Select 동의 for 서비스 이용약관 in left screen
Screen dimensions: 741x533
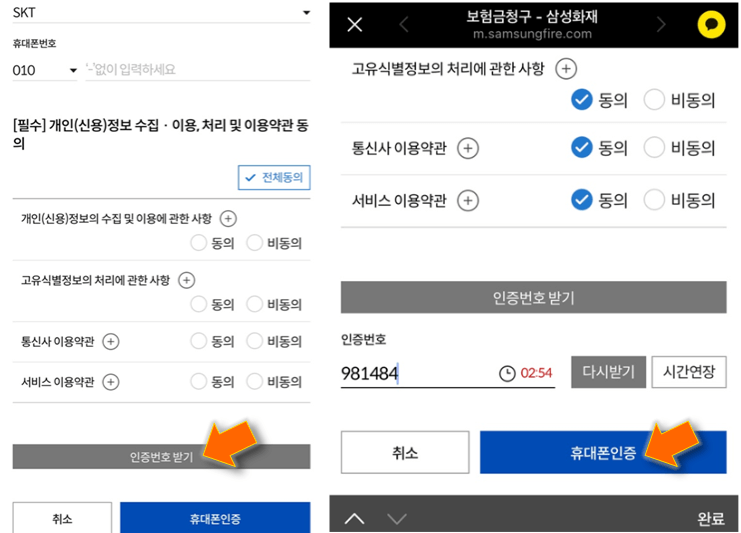click(198, 381)
